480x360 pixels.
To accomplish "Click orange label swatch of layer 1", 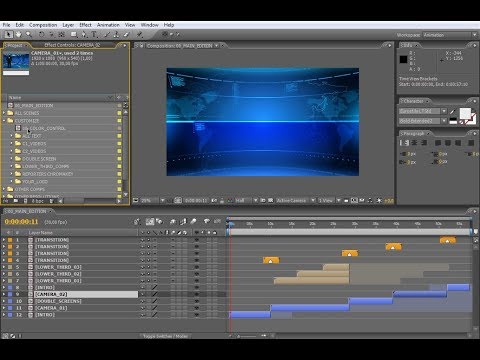I will coord(10,240).
